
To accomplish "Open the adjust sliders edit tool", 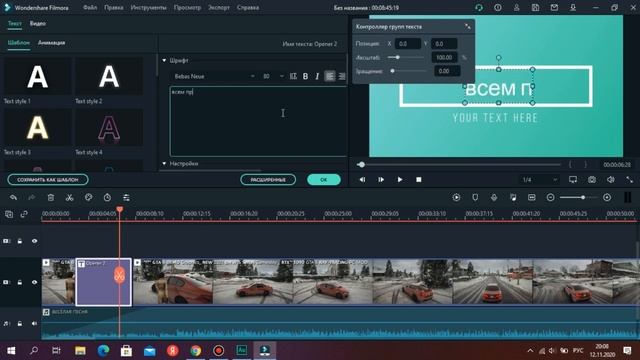I will tap(126, 198).
